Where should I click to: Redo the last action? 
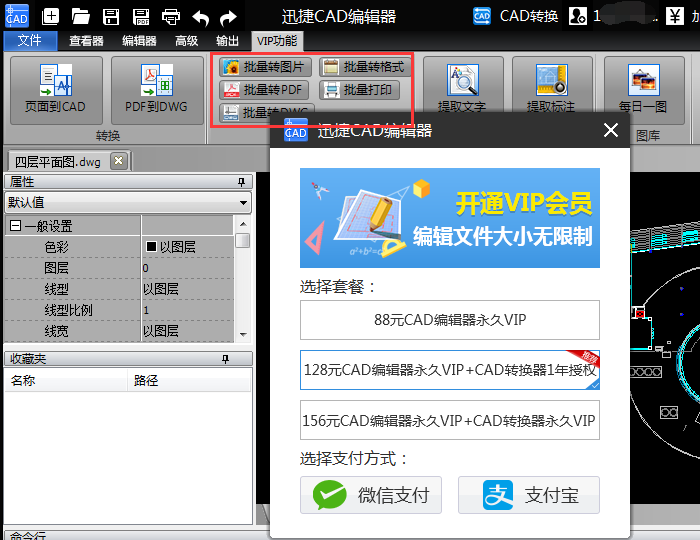(229, 18)
